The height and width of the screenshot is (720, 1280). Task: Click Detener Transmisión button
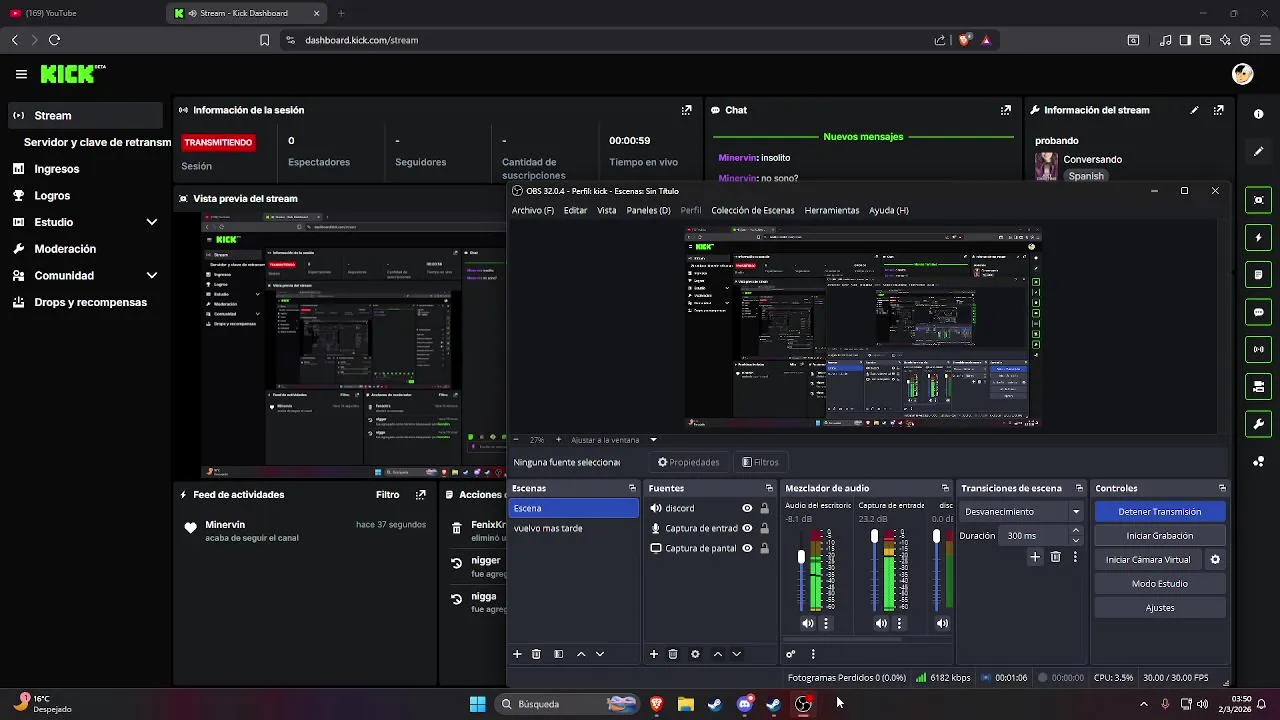(x=1159, y=511)
